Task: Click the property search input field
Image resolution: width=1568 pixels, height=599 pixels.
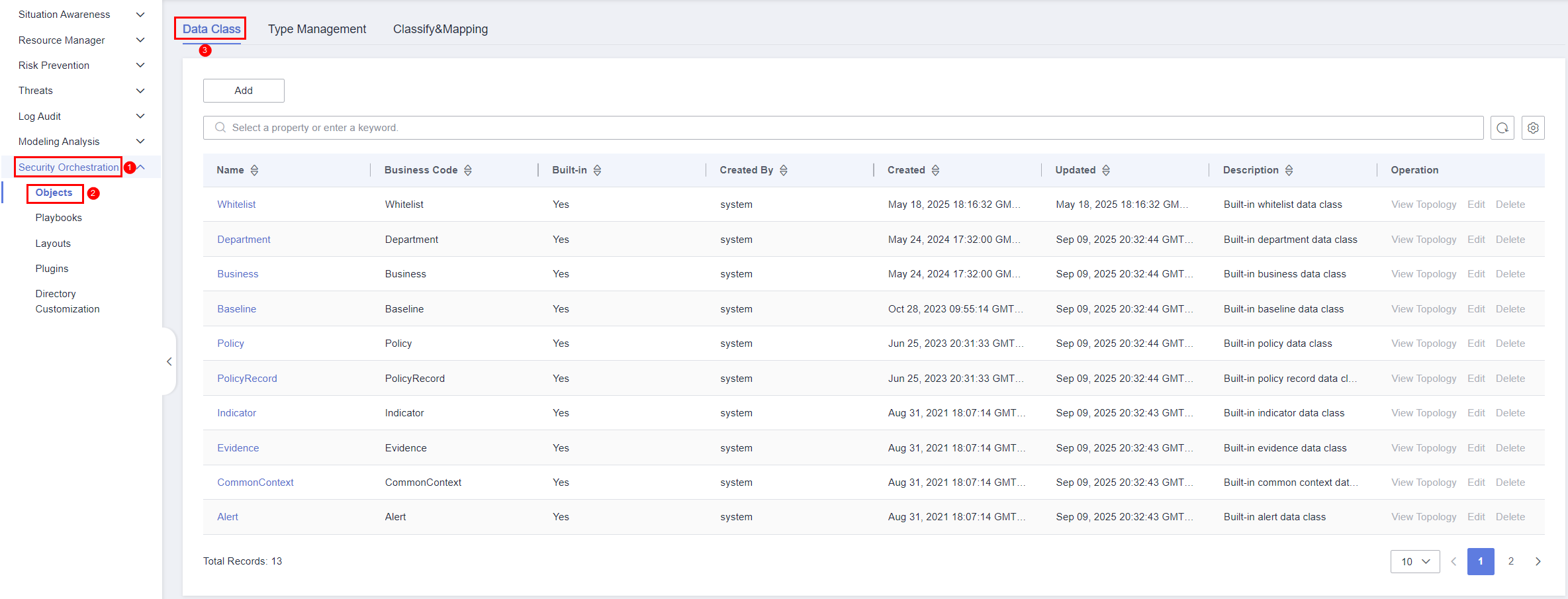Action: coord(847,128)
